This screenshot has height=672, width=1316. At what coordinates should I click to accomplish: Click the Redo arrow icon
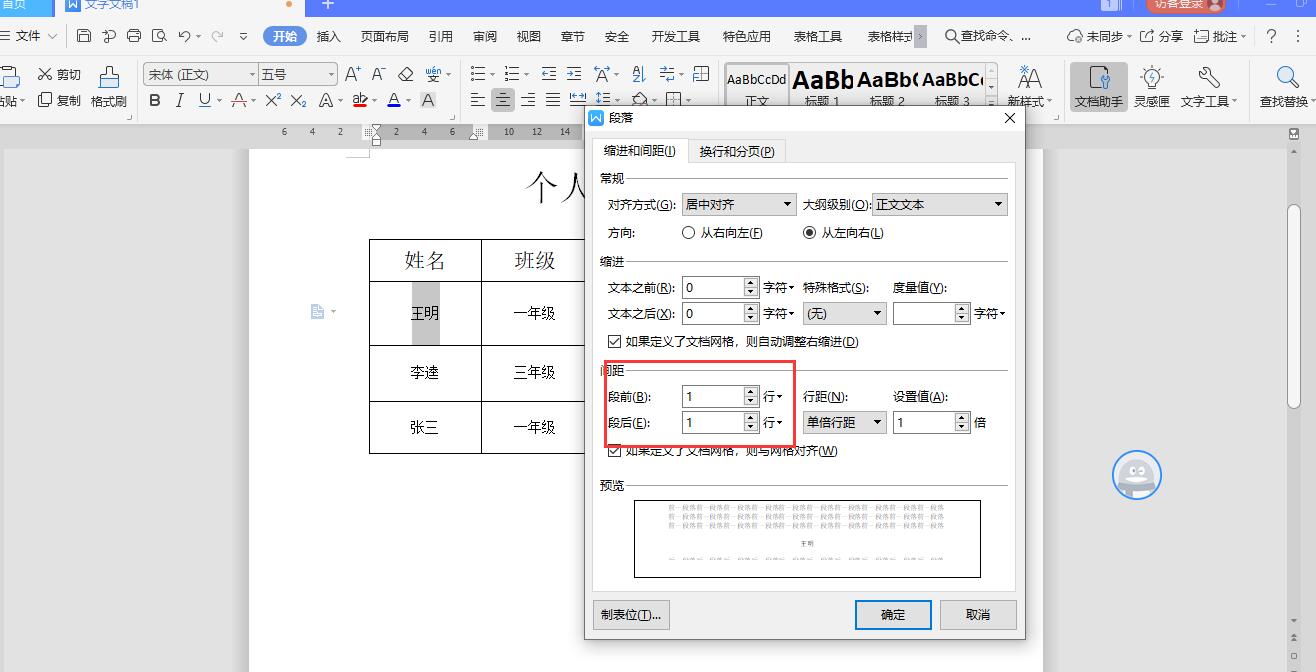click(x=217, y=36)
